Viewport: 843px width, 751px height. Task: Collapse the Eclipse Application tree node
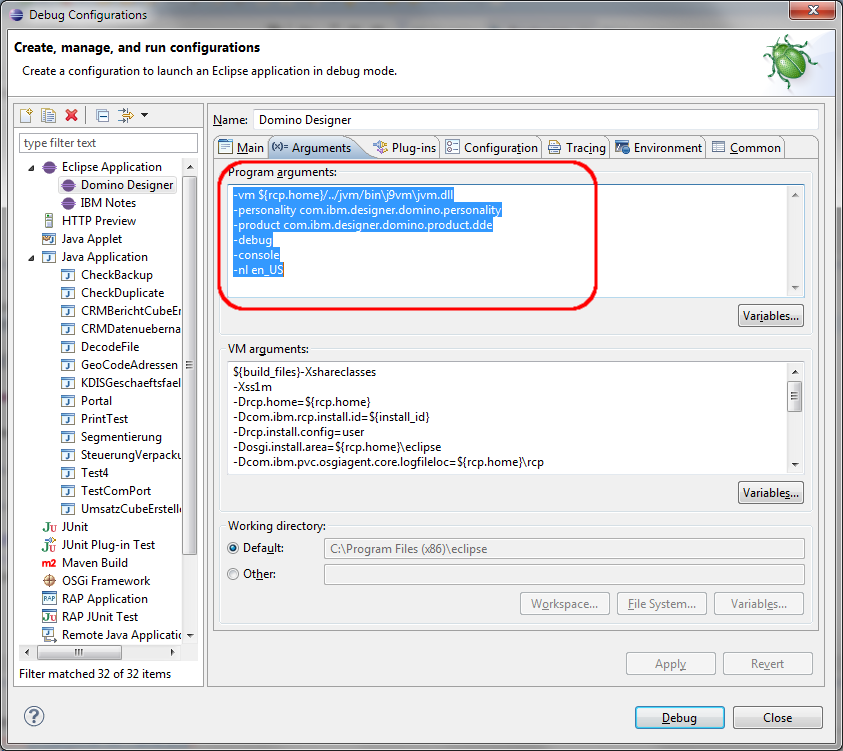(x=31, y=167)
